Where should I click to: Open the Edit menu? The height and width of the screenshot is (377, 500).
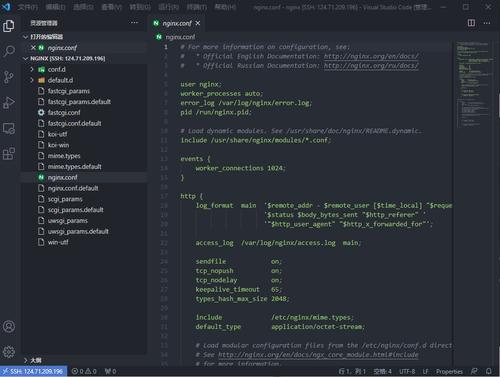pos(56,7)
